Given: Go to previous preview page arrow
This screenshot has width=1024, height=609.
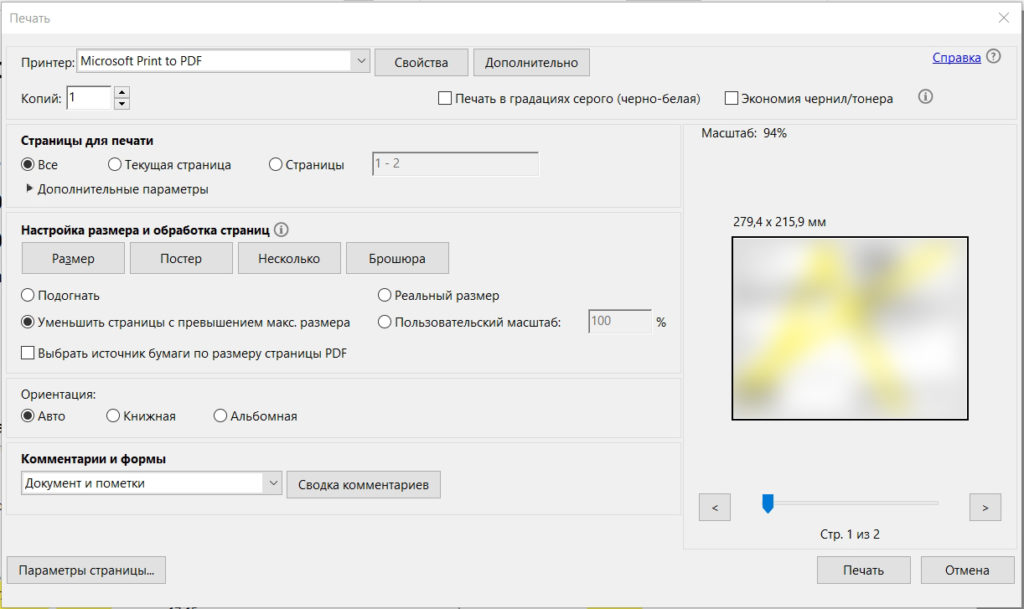Looking at the screenshot, I should 714,508.
